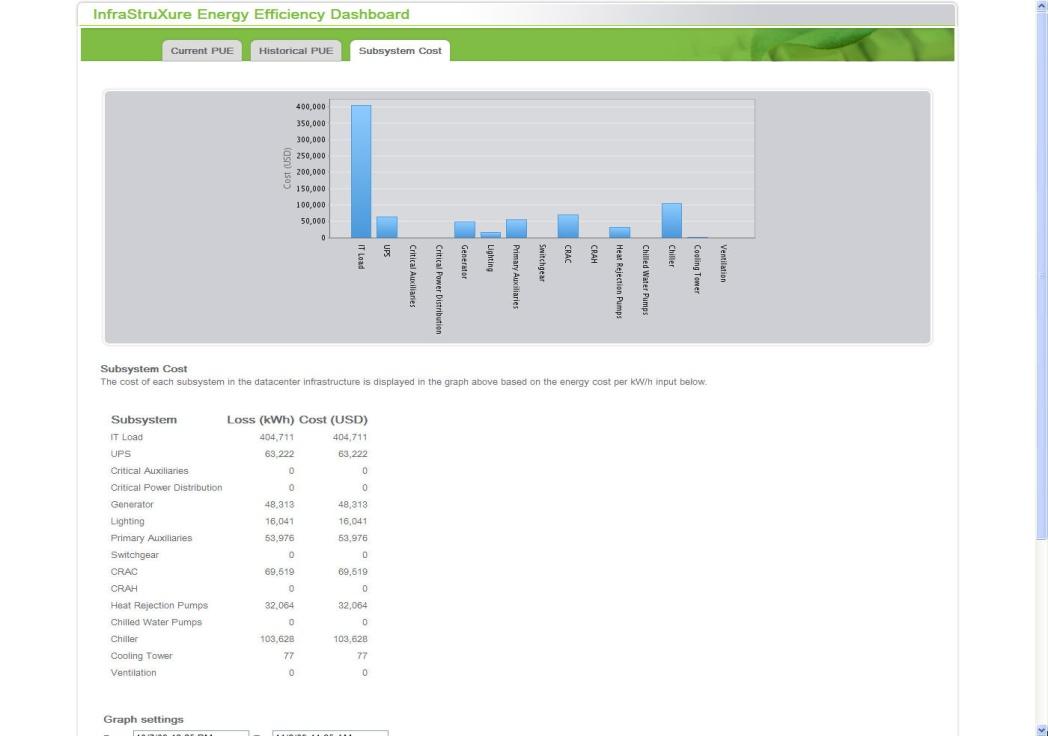Click 'CRAH' in the subsystem table
Viewport: 1048px width, 736px height.
click(x=124, y=588)
